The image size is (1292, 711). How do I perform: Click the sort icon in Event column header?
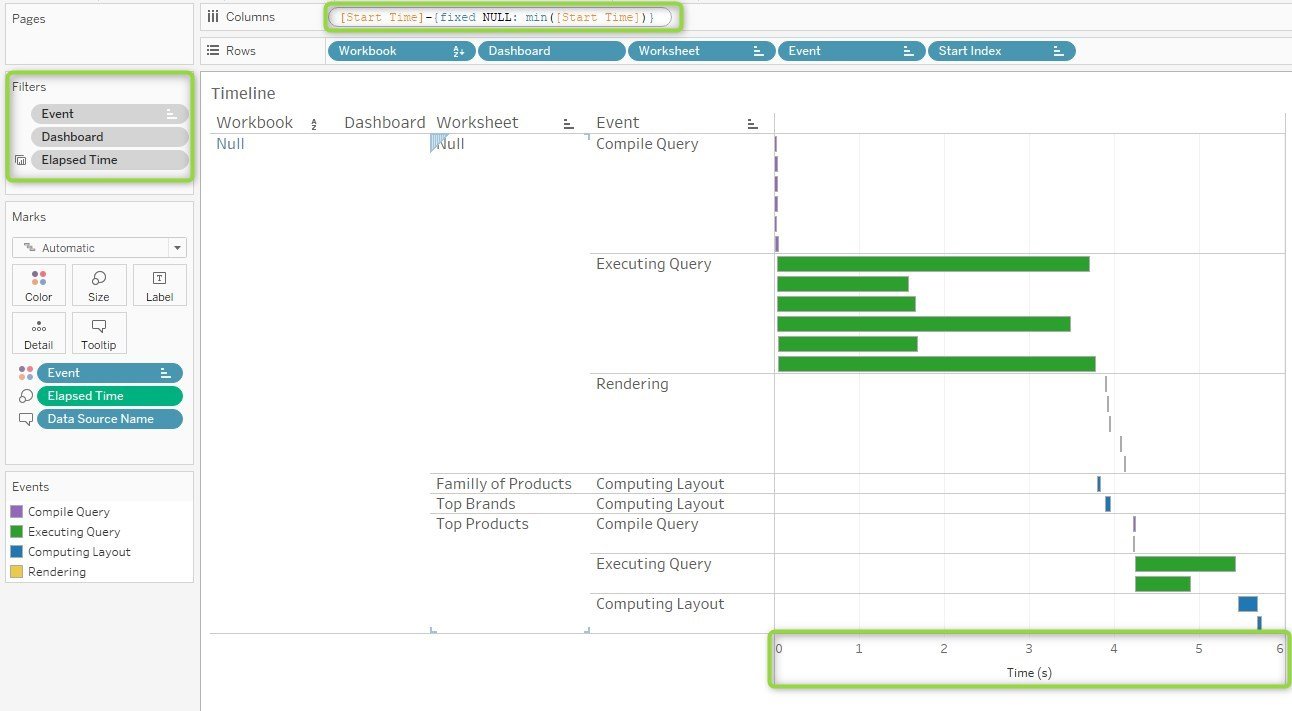pos(752,124)
